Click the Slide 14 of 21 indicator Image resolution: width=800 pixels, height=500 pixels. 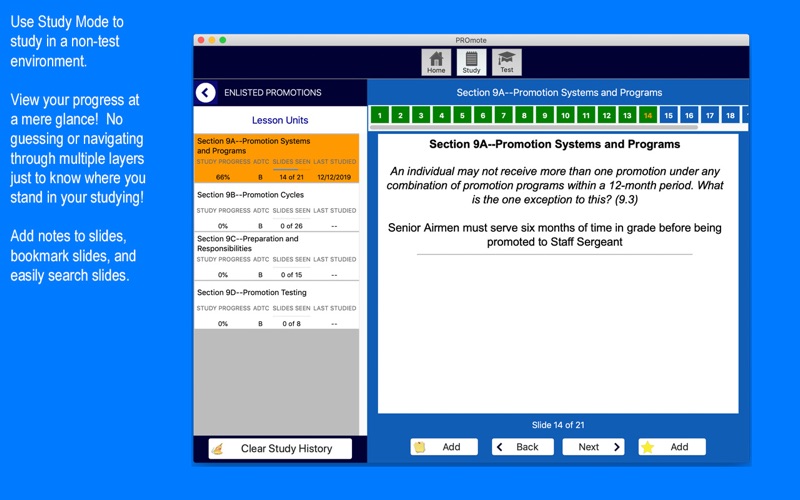pos(558,425)
